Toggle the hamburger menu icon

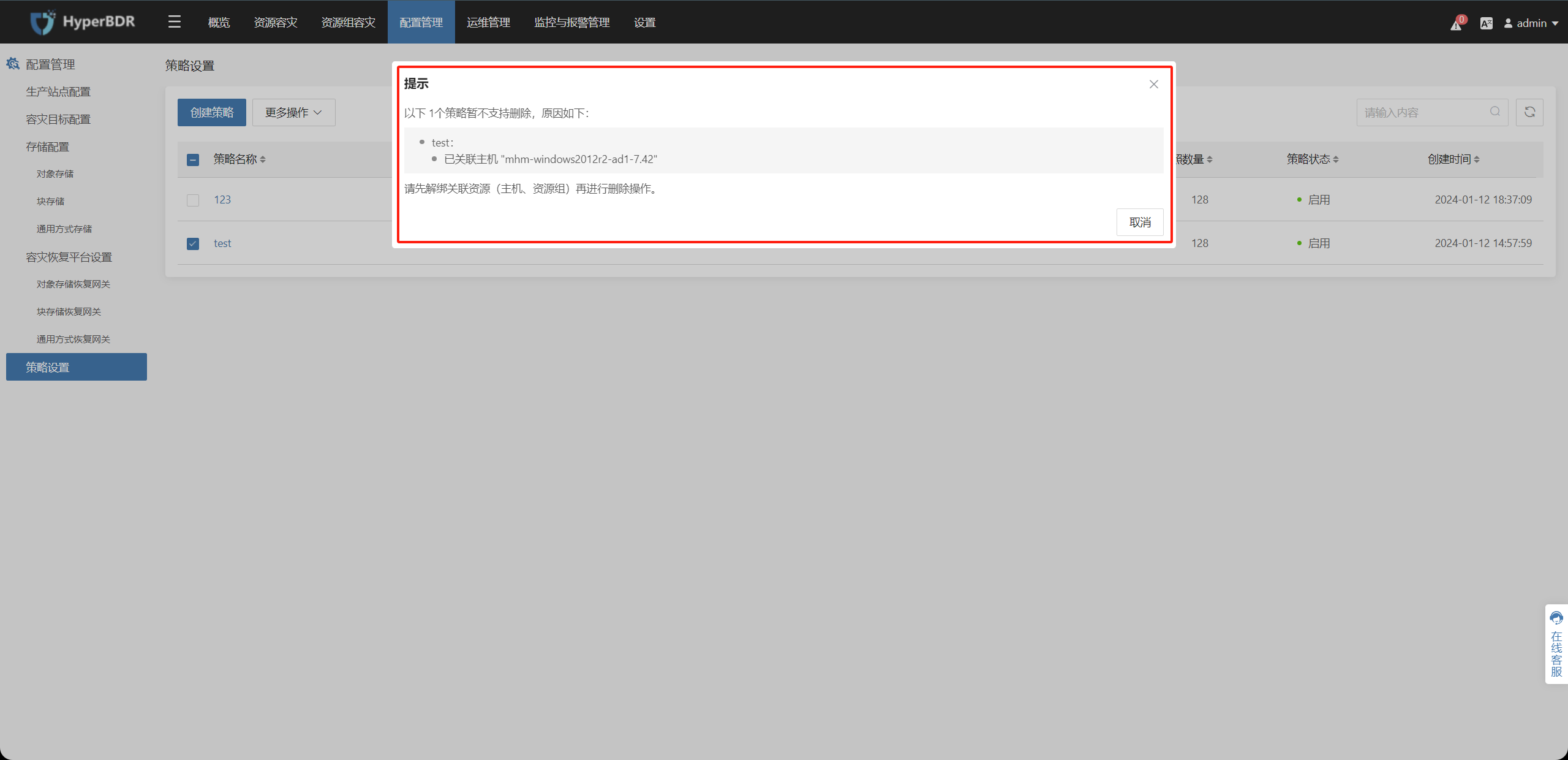coord(175,22)
